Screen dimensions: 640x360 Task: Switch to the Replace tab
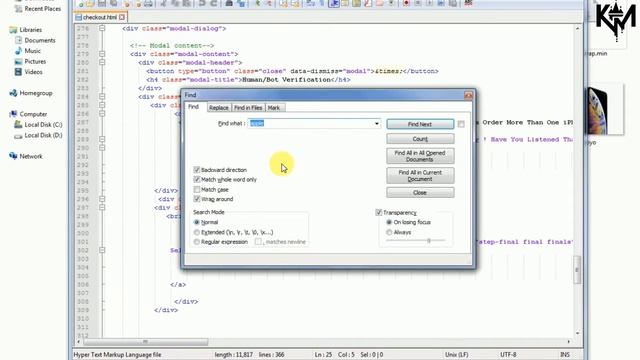(x=219, y=108)
